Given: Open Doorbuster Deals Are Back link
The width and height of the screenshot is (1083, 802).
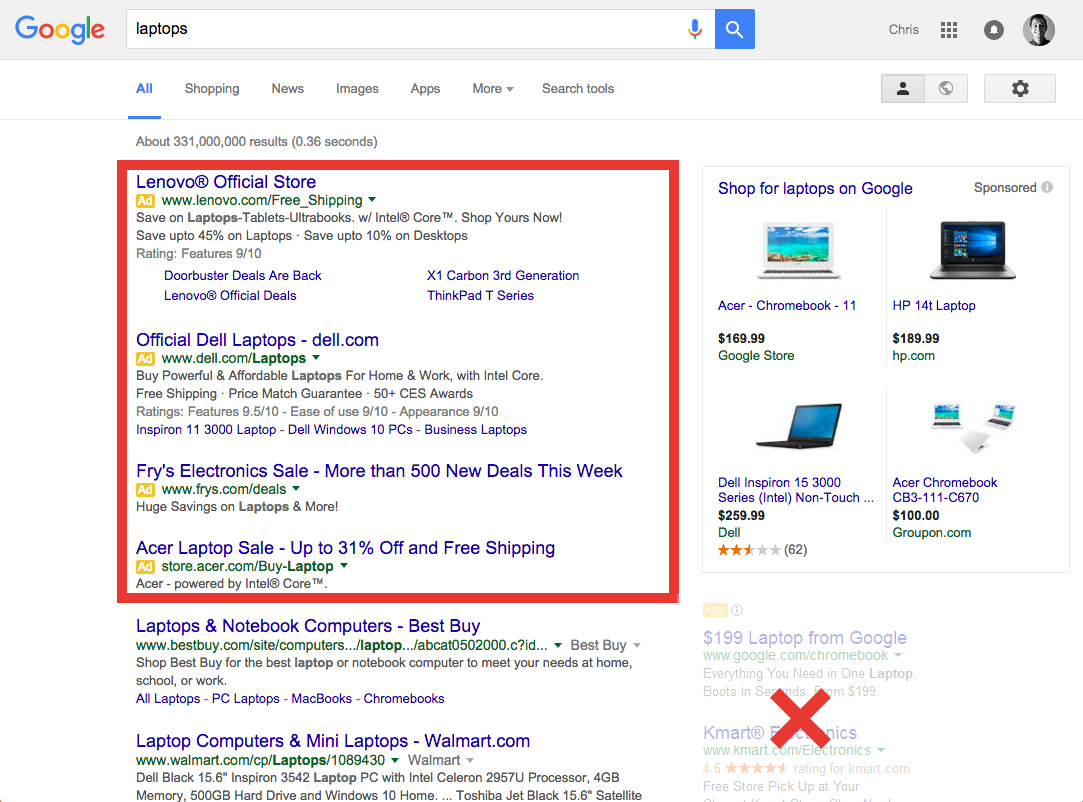Looking at the screenshot, I should (242, 276).
